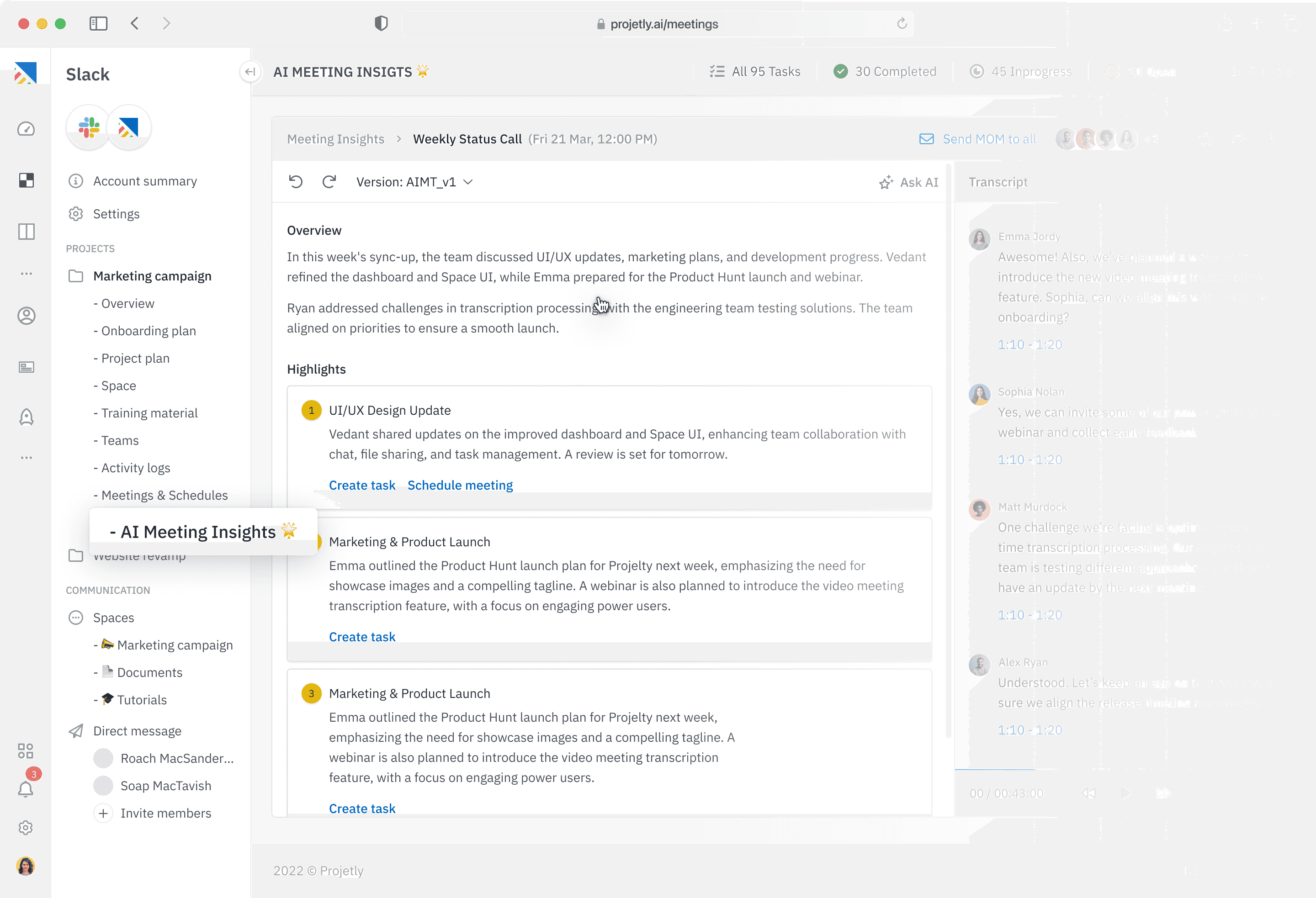Viewport: 1316px width, 898px height.
Task: Click Schedule meeting link
Action: click(x=460, y=485)
